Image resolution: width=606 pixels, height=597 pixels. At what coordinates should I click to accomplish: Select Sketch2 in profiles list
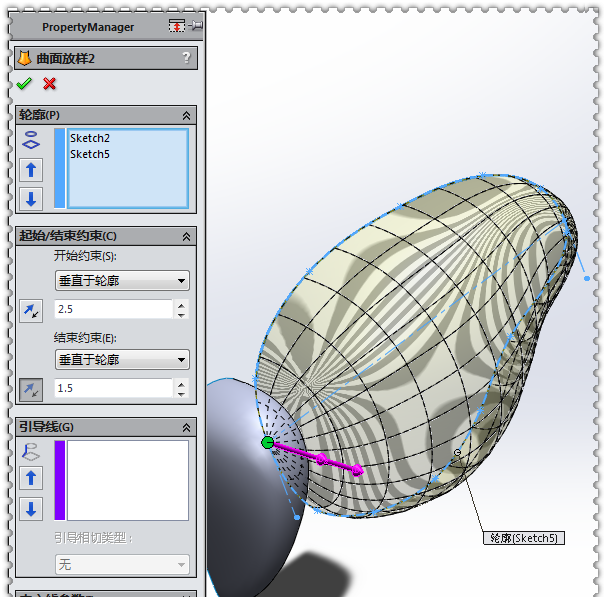[90, 138]
